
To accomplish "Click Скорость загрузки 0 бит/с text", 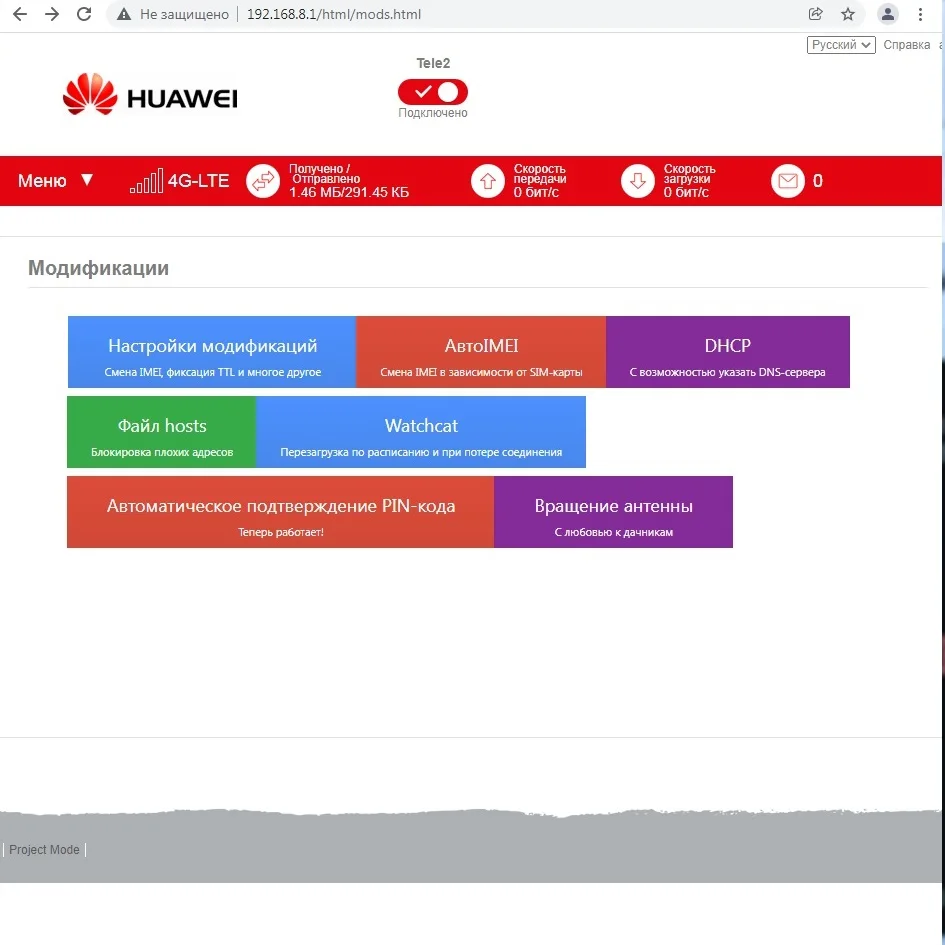I will tap(689, 181).
